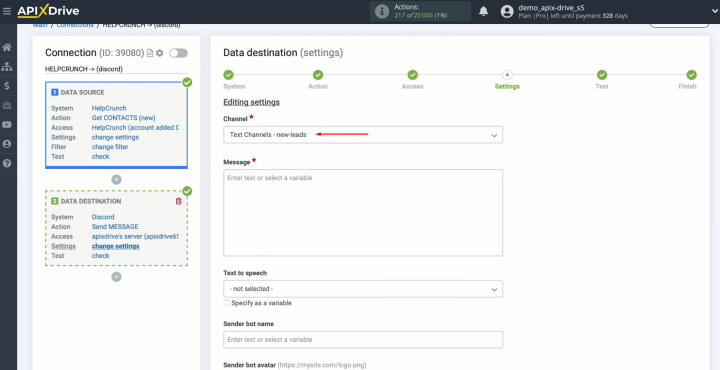The image size is (720, 370).
Task: Click demo_apix-drive_s5 account name
Action: pyautogui.click(x=551, y=7)
